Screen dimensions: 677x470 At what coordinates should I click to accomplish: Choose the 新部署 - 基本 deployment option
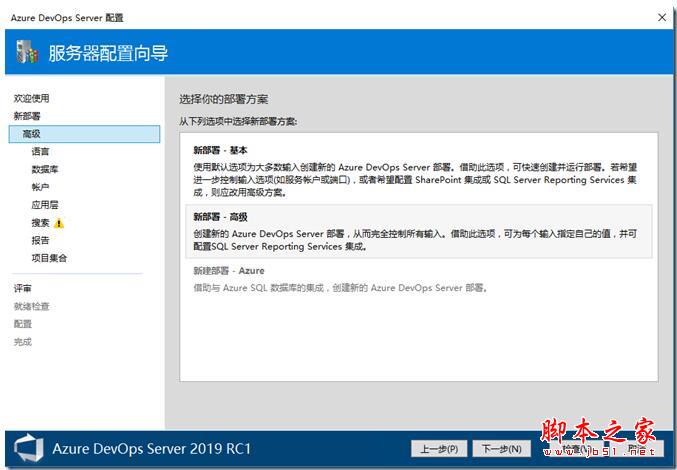coord(419,173)
